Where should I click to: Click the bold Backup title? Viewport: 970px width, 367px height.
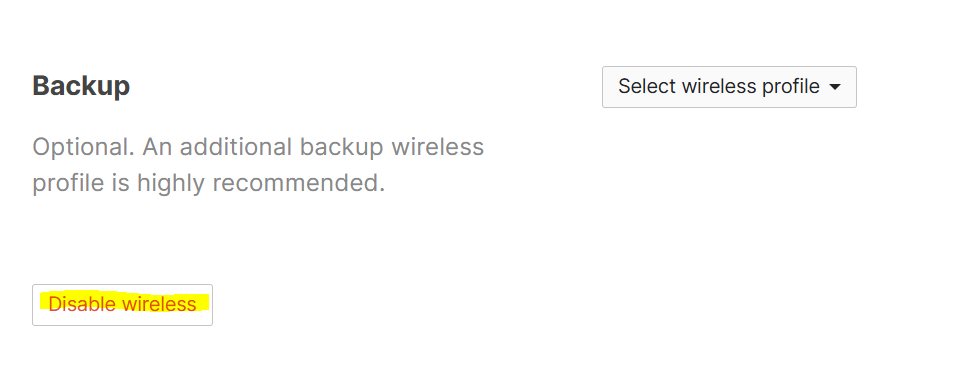pyautogui.click(x=81, y=86)
